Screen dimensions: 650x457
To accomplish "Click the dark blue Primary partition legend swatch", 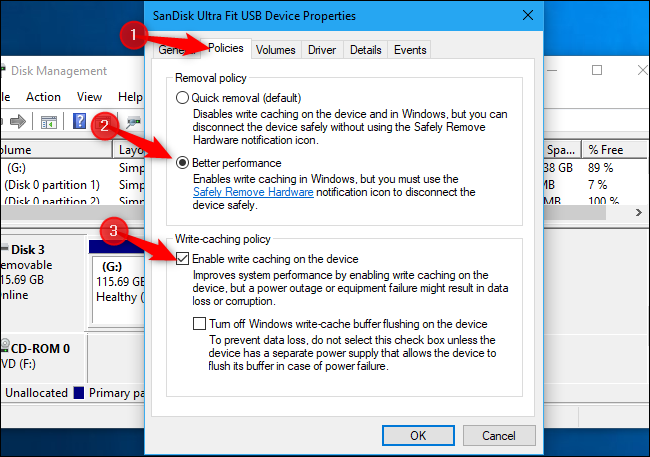I will [x=79, y=392].
